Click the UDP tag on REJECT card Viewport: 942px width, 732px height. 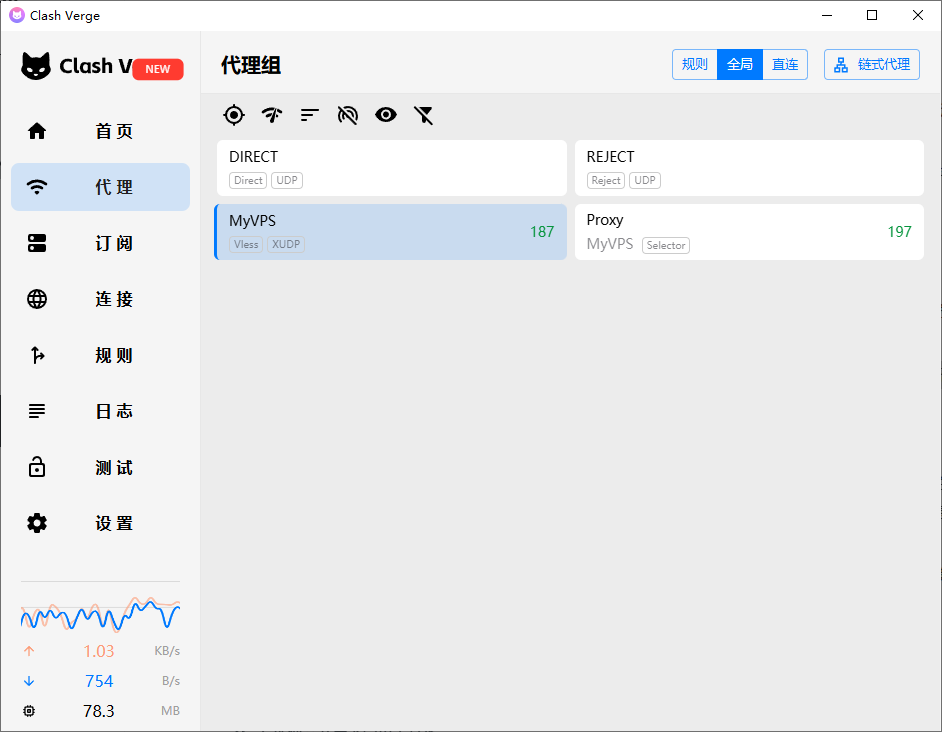click(645, 180)
